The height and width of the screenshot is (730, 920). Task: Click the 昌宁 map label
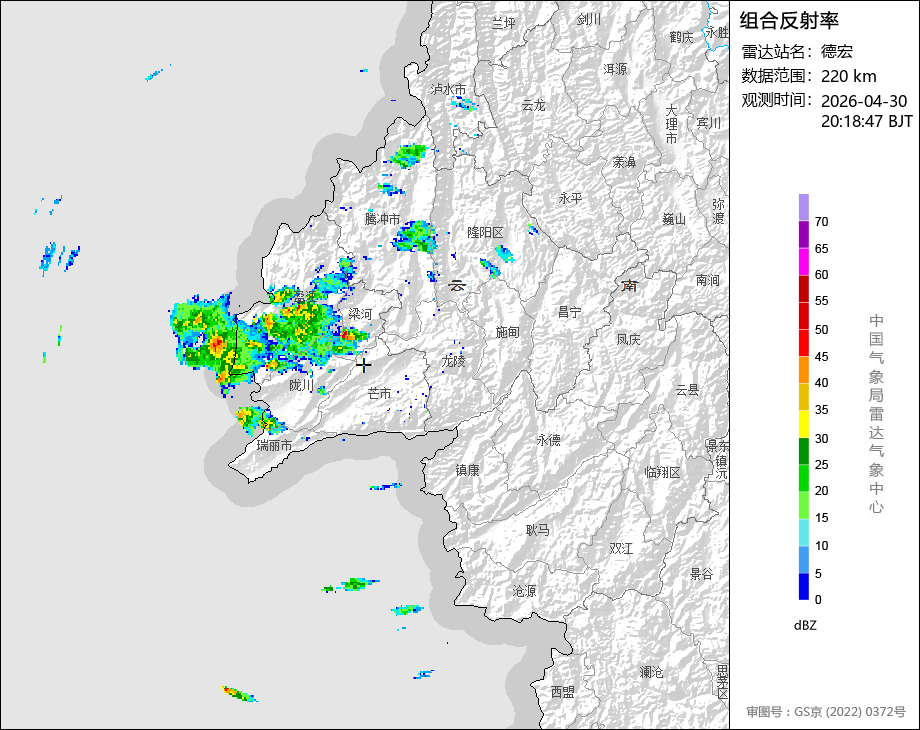[569, 313]
